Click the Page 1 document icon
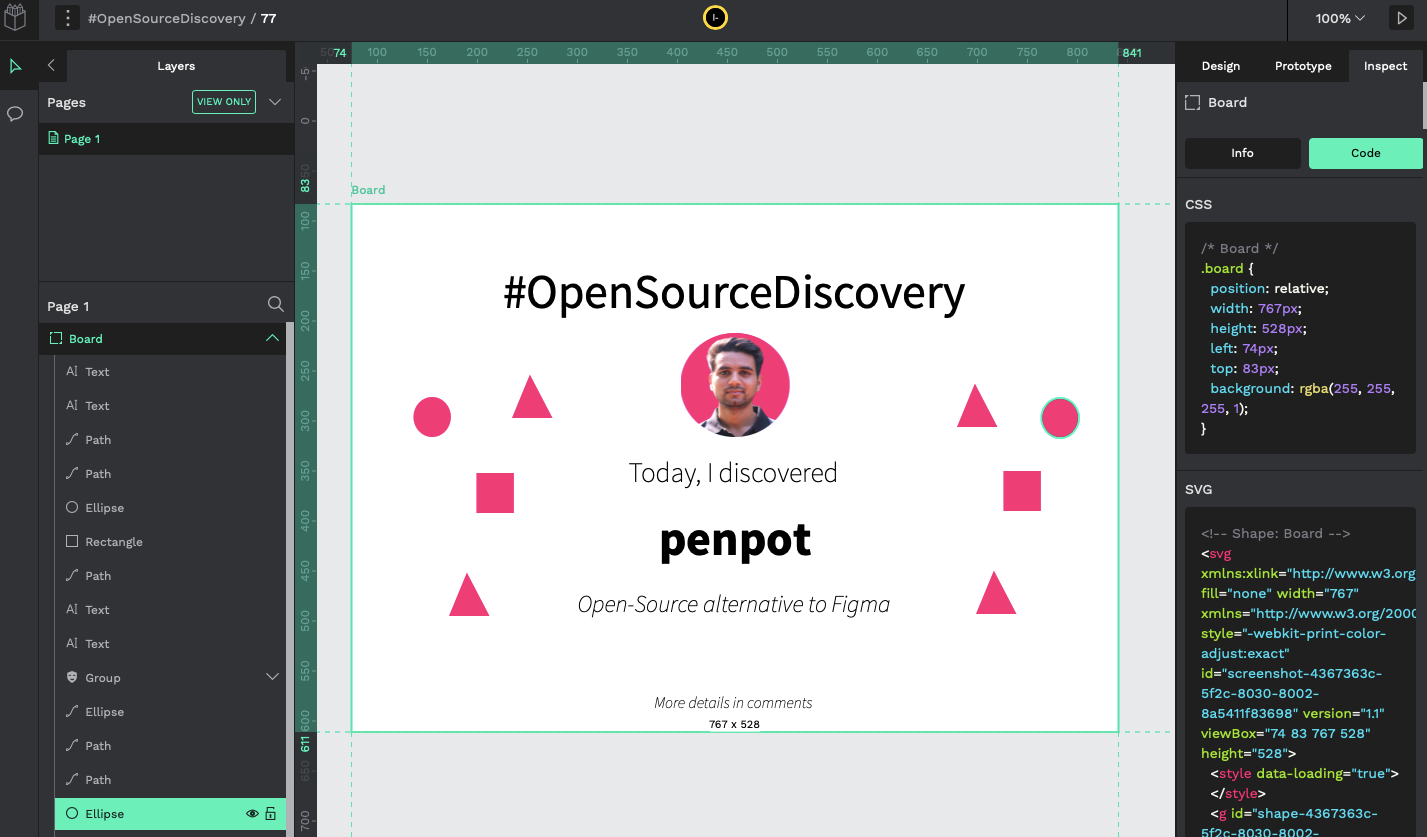Viewport: 1427px width, 837px height. click(54, 139)
